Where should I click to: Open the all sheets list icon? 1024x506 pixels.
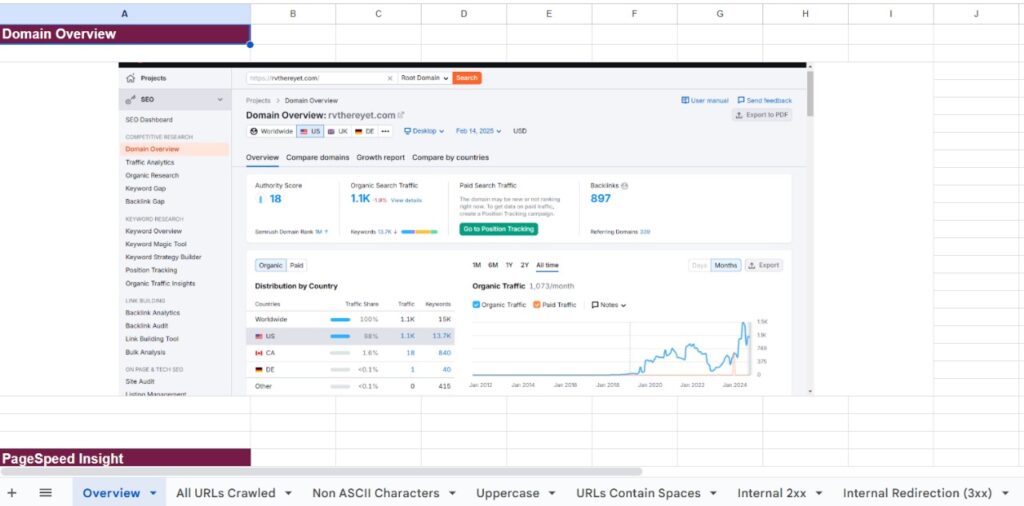[45, 493]
